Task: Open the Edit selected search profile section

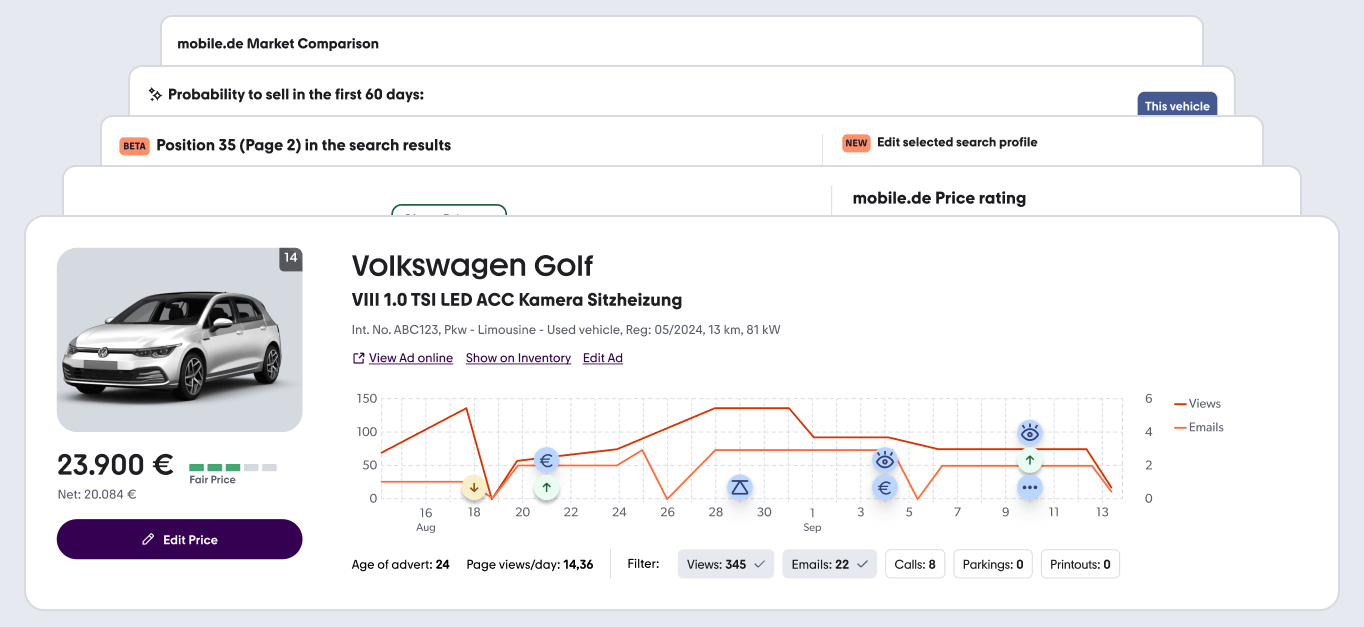Action: pyautogui.click(x=956, y=143)
